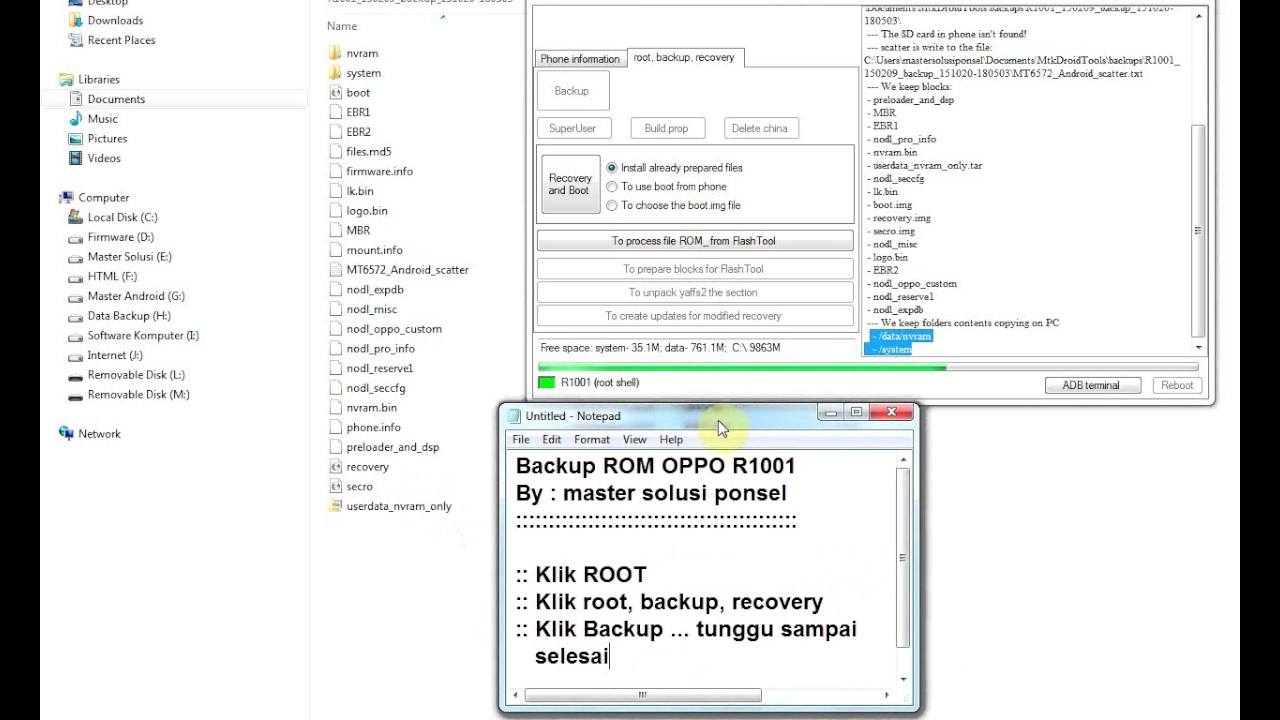Open the Music library icon
This screenshot has width=1280, height=720.
76,119
